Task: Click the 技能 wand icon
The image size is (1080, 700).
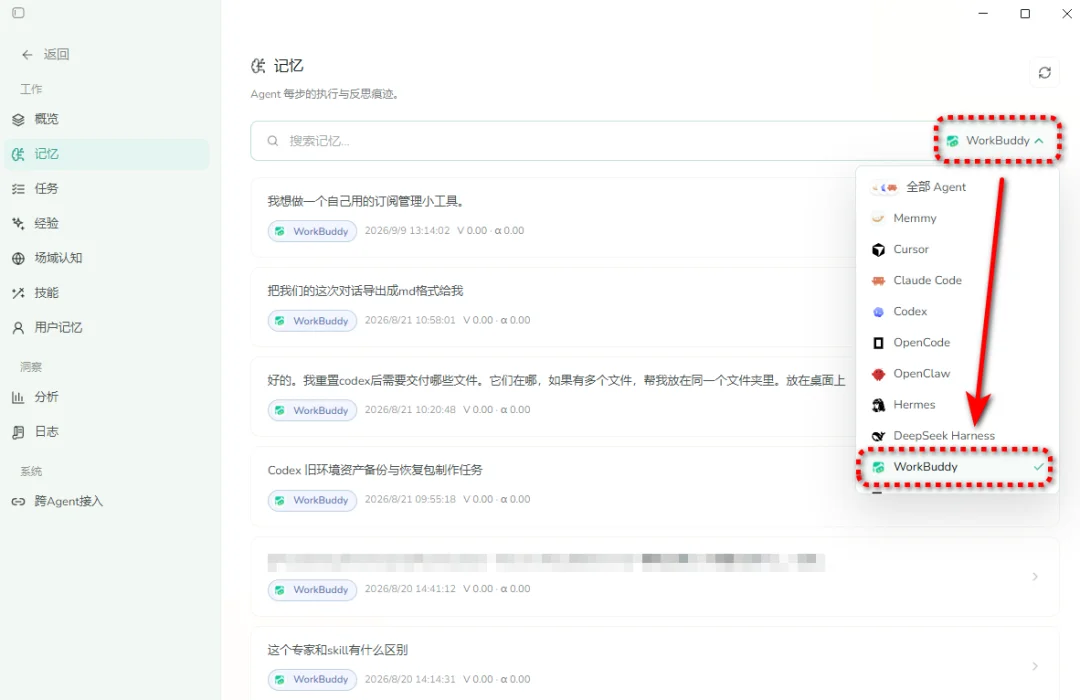Action: point(19,293)
